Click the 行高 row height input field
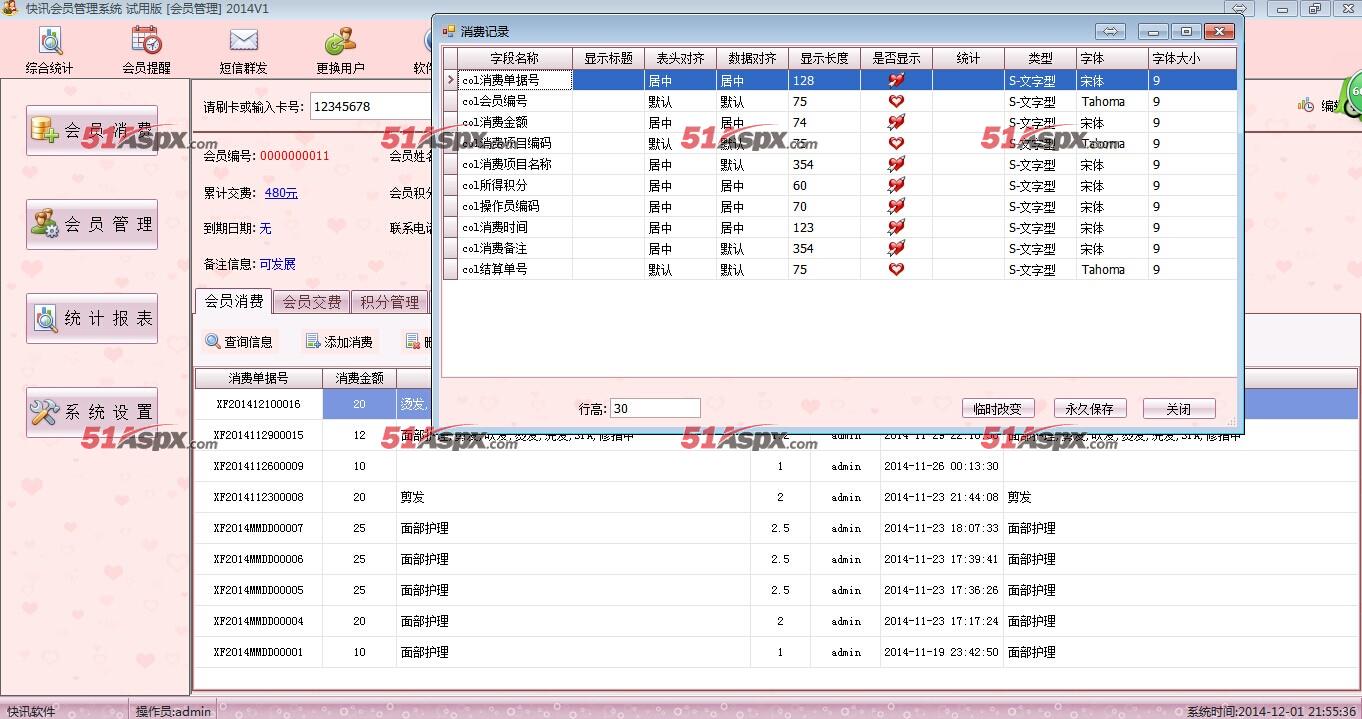The image size is (1362, 719). tap(655, 408)
